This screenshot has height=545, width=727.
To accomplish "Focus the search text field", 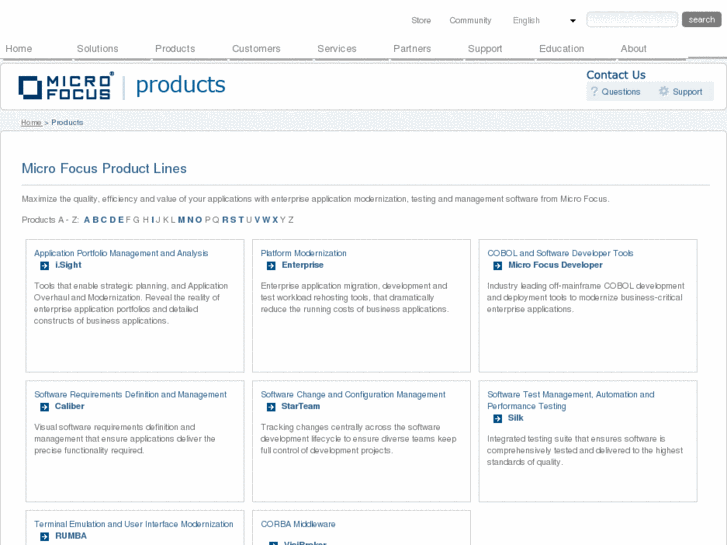I will [x=631, y=20].
